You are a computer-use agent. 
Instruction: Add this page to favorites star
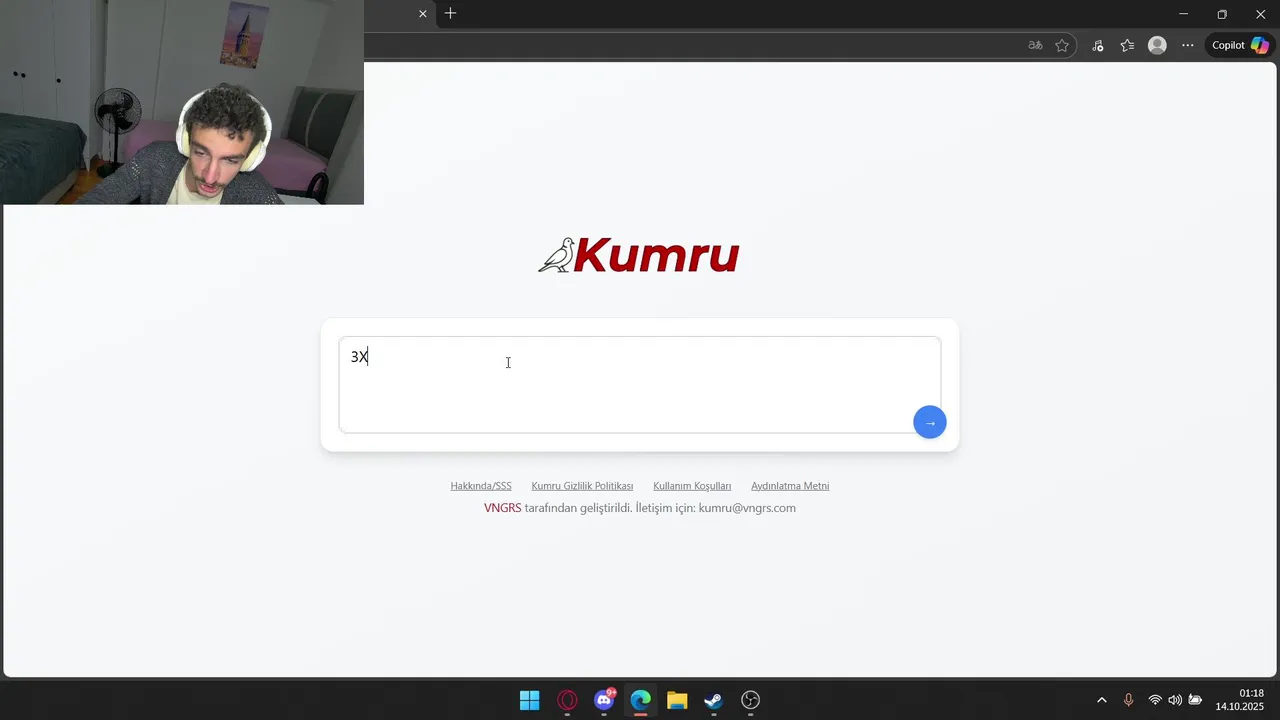click(x=1062, y=45)
